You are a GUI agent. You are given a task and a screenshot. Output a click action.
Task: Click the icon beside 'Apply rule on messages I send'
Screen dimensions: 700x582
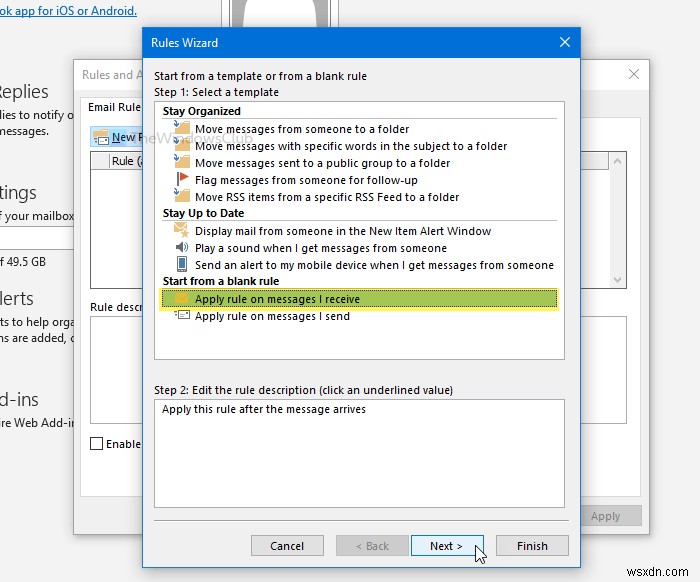[x=182, y=316]
